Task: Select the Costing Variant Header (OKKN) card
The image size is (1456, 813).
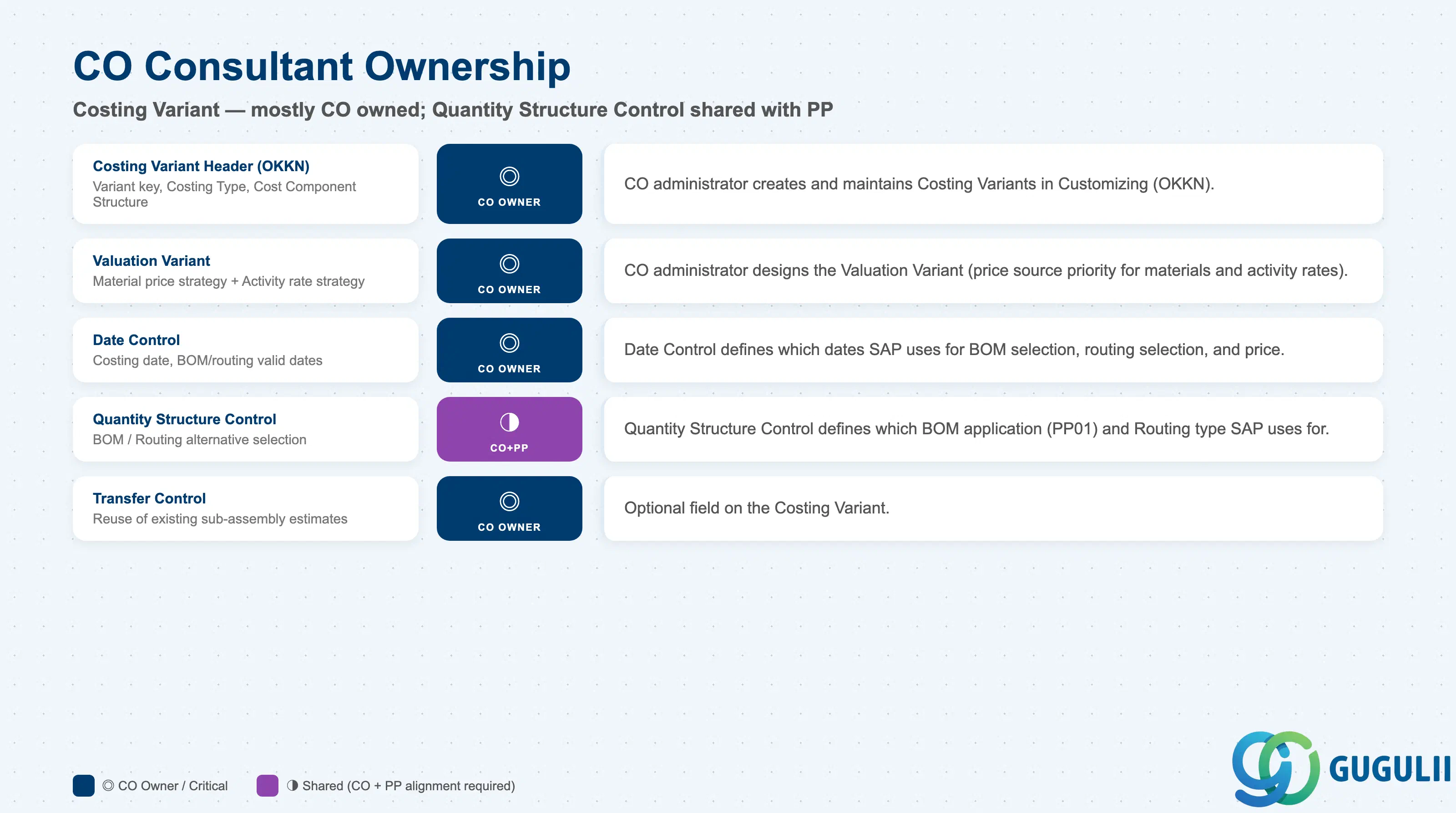Action: [245, 184]
